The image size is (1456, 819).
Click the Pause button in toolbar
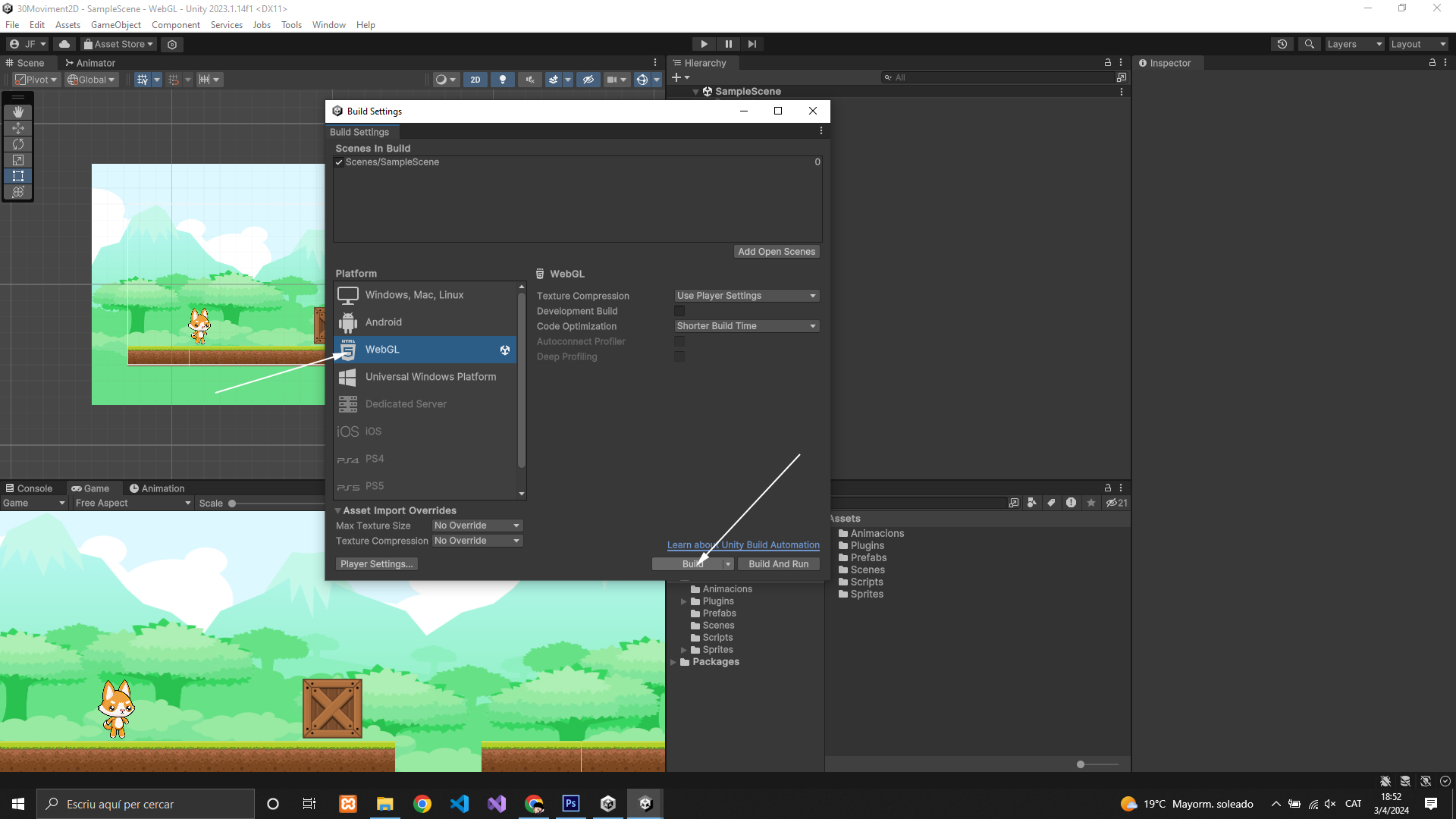pos(728,44)
